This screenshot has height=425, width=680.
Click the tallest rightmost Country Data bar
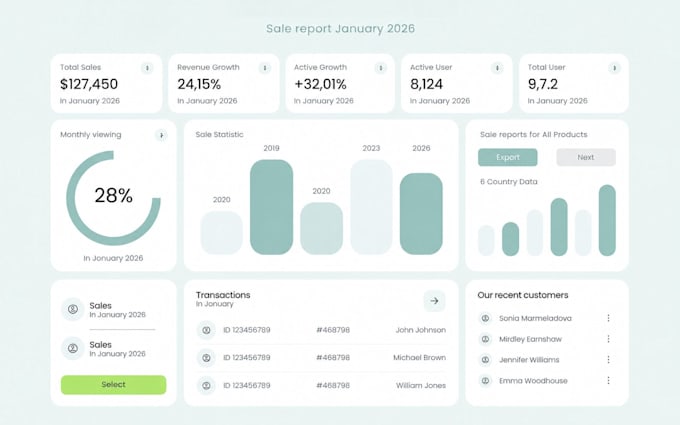[x=607, y=220]
